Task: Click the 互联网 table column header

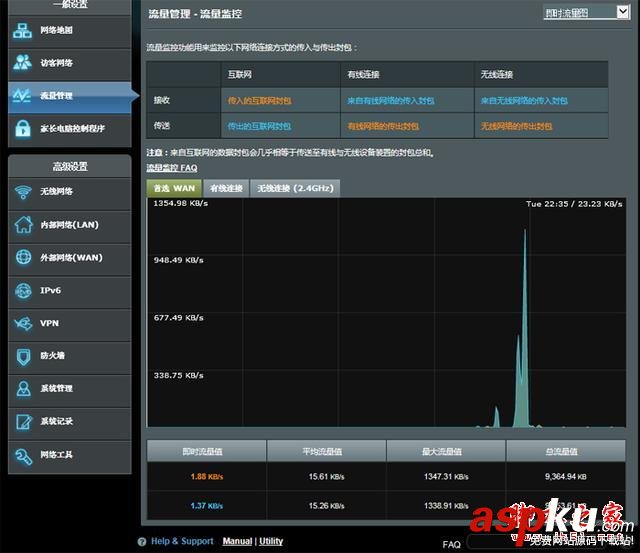Action: point(240,75)
